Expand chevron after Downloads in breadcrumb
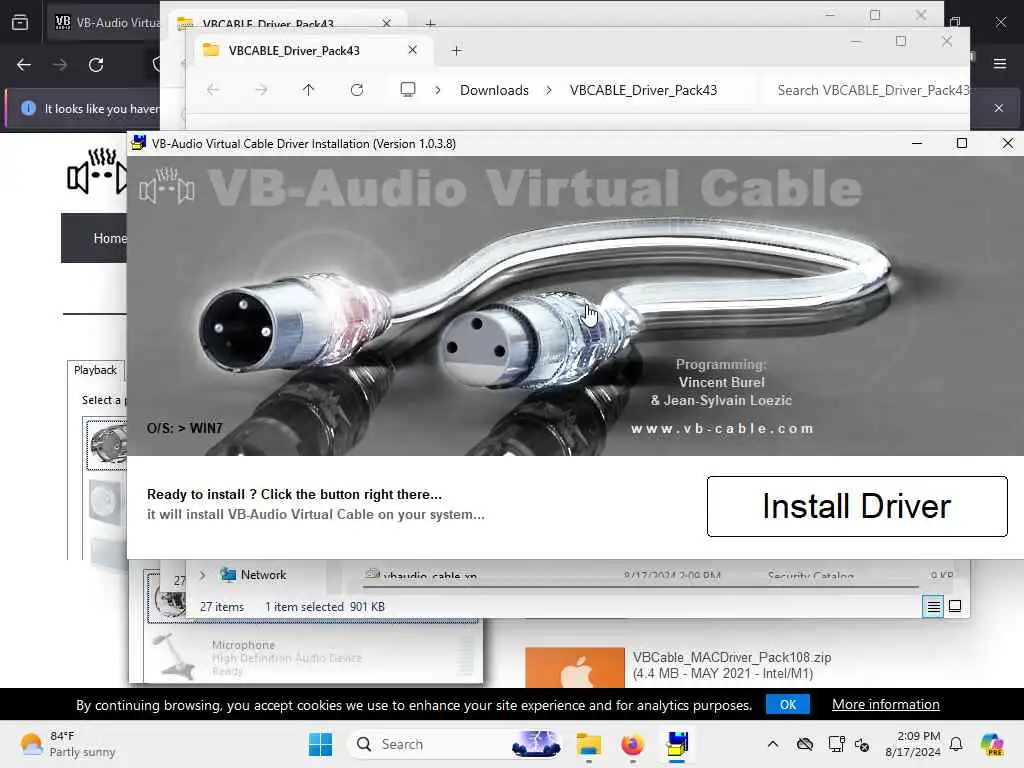The height and width of the screenshot is (768, 1024). click(549, 90)
